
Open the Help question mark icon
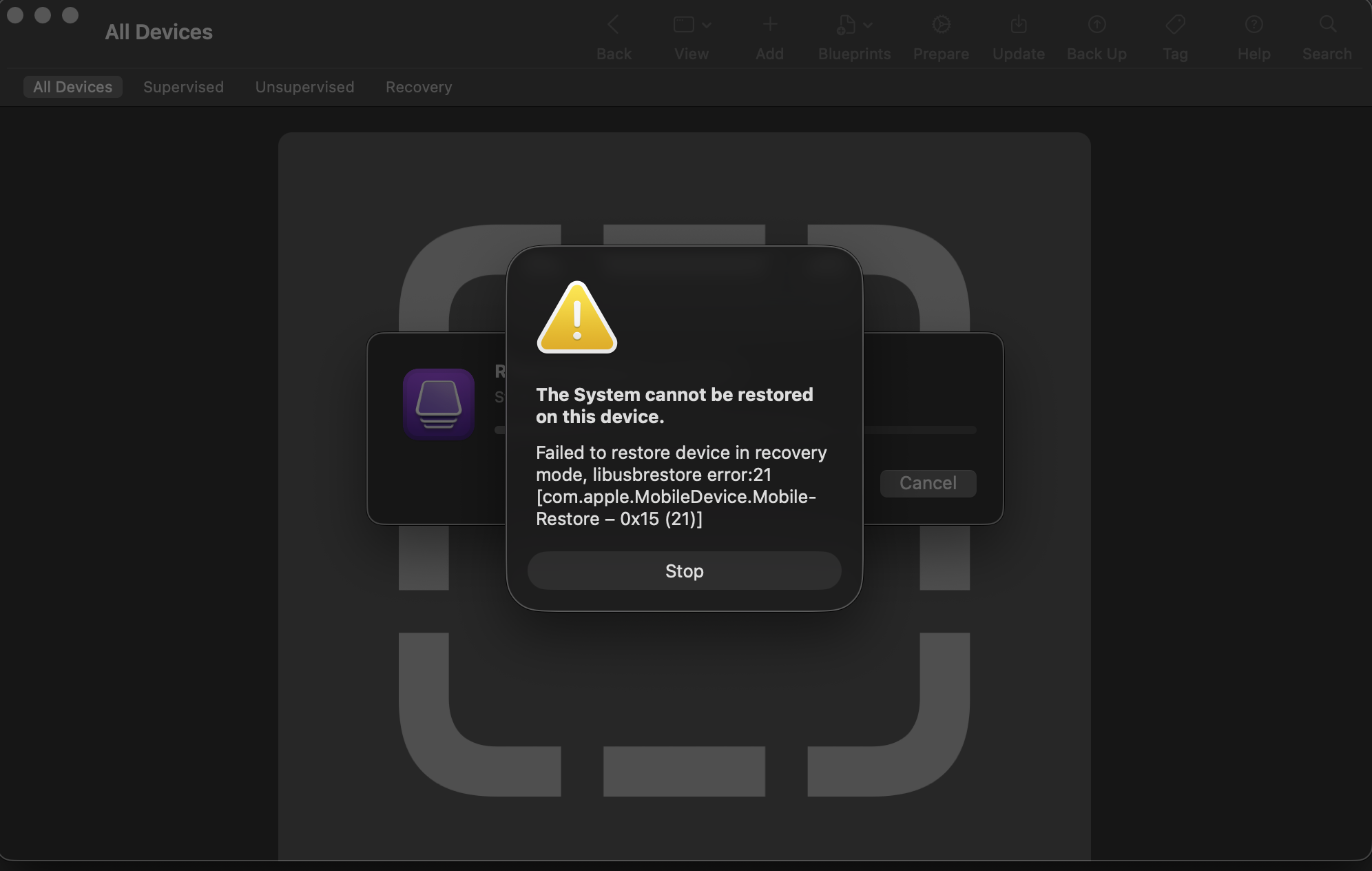point(1254,25)
